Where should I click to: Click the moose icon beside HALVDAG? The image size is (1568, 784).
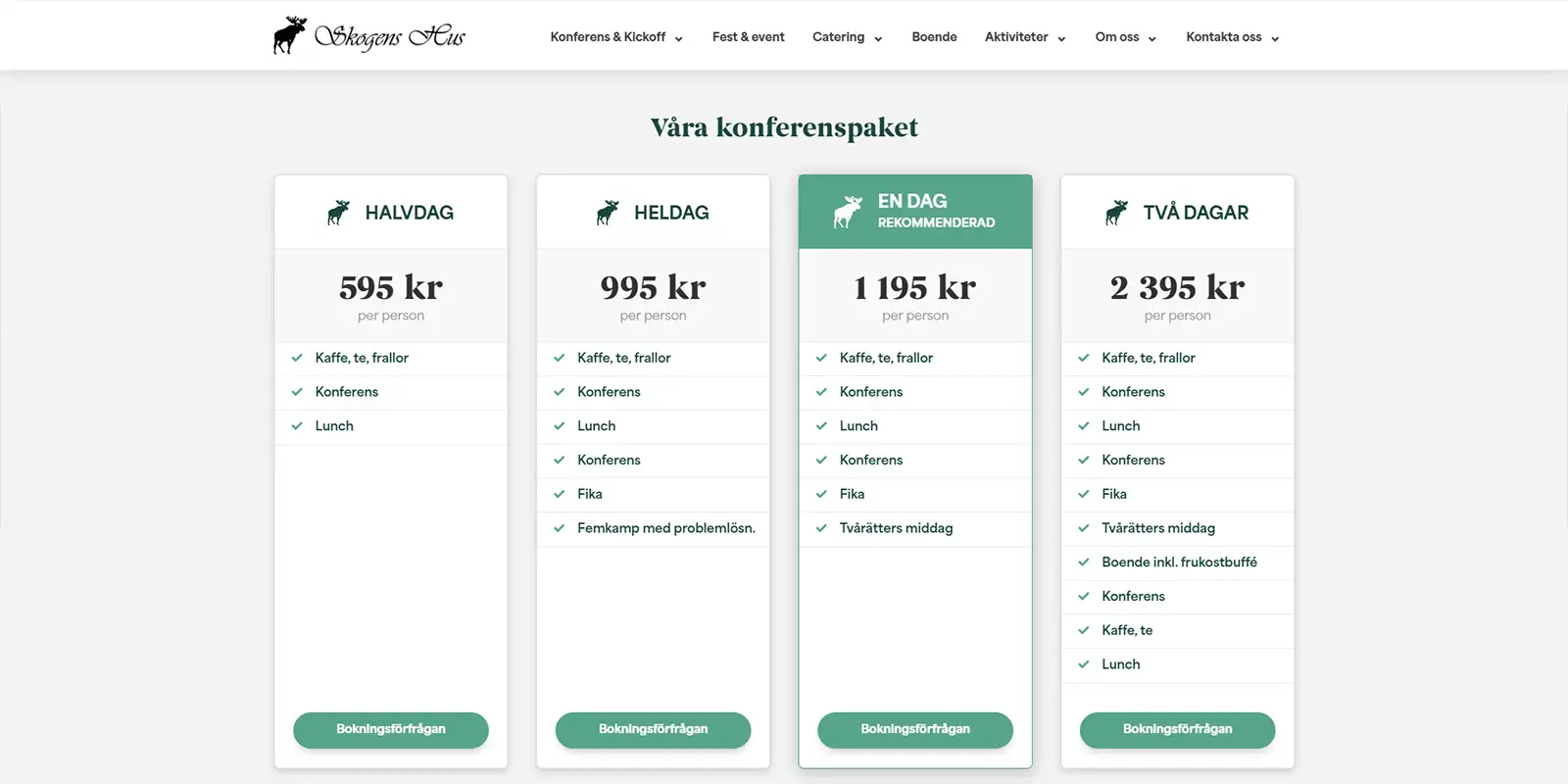pos(338,213)
